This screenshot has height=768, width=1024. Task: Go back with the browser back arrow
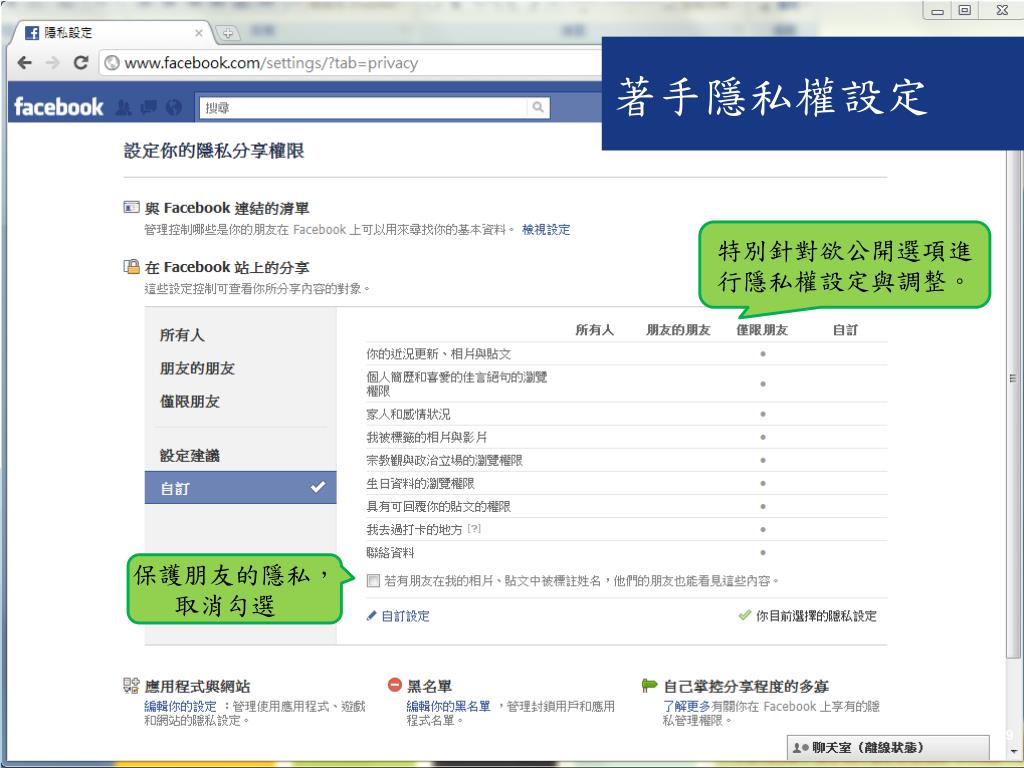click(25, 63)
